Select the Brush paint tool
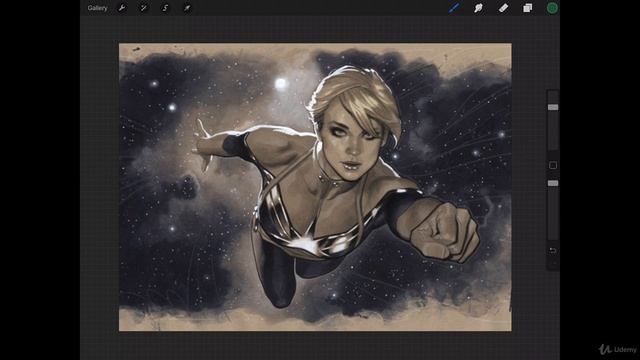640x360 pixels. point(454,8)
